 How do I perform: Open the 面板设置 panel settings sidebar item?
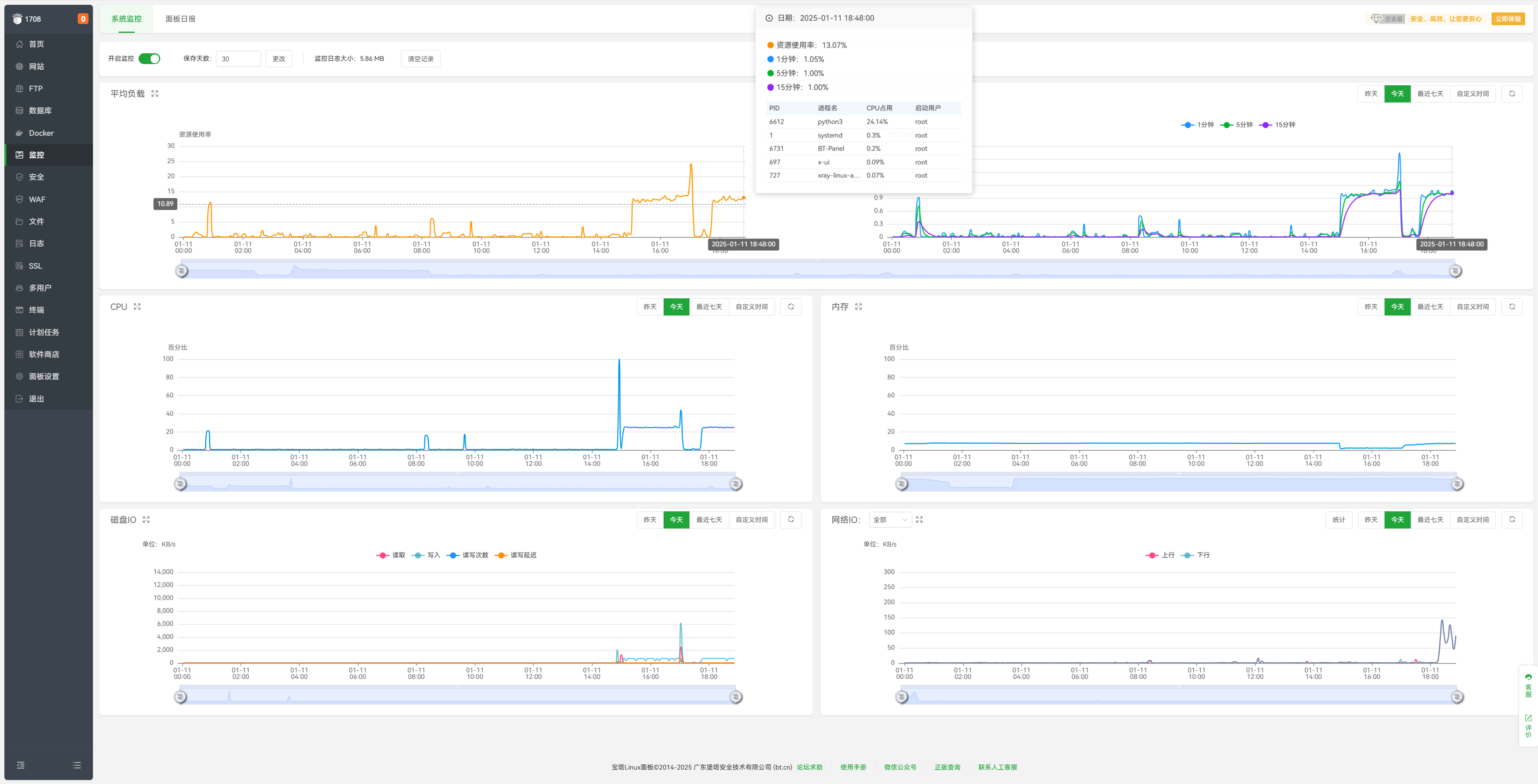[x=48, y=376]
